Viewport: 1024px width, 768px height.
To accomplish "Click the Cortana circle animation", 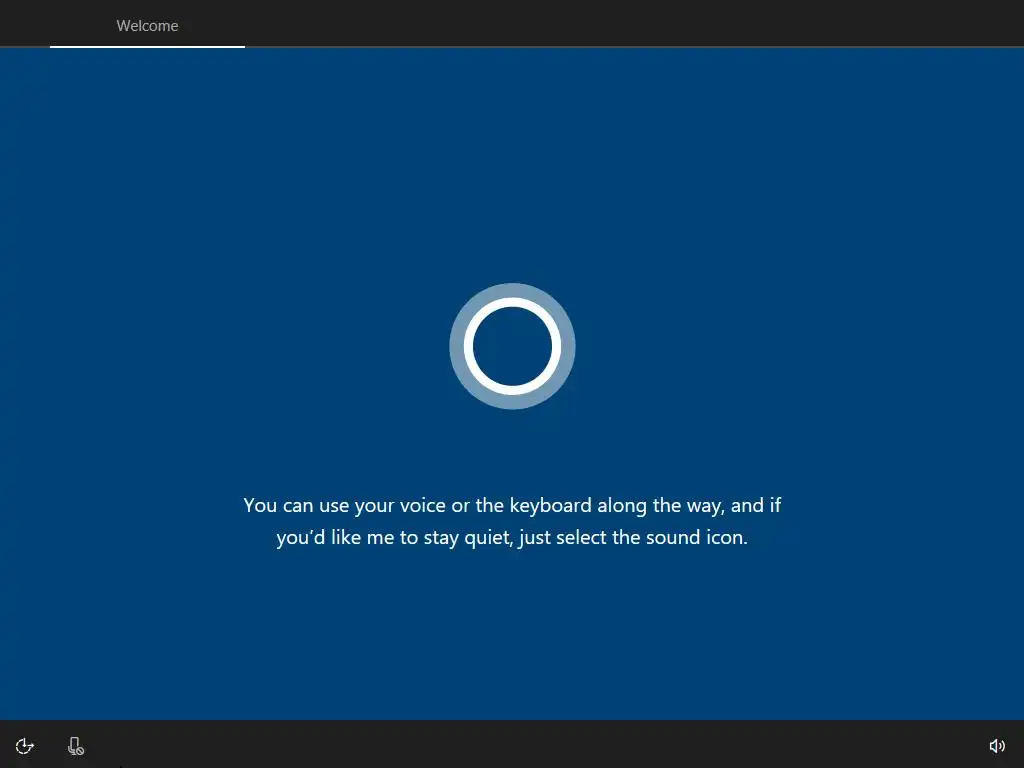I will [x=512, y=346].
